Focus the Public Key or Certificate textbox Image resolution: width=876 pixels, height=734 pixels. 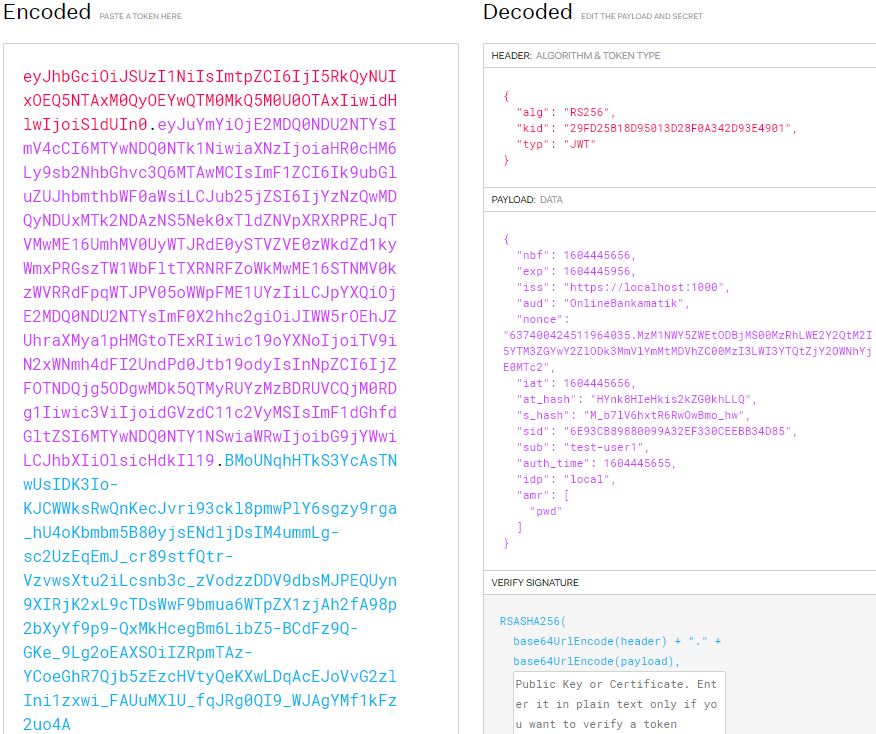619,703
